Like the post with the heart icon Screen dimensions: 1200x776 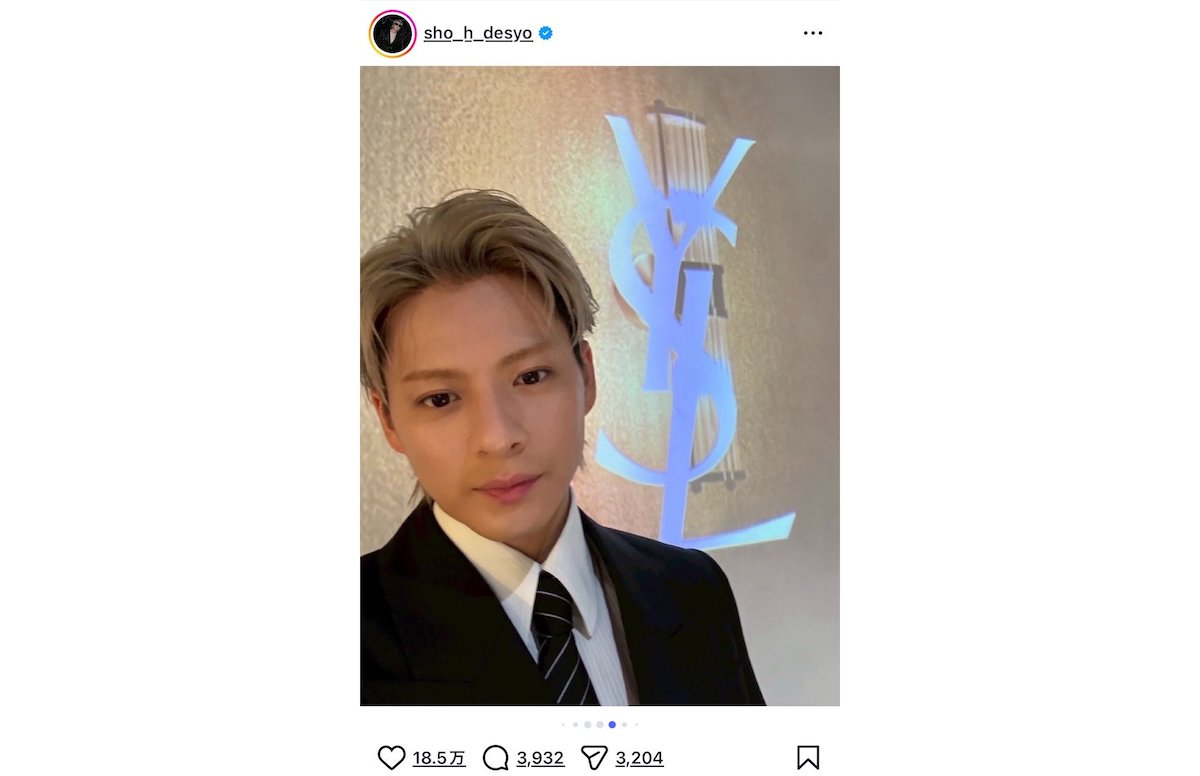pyautogui.click(x=392, y=758)
